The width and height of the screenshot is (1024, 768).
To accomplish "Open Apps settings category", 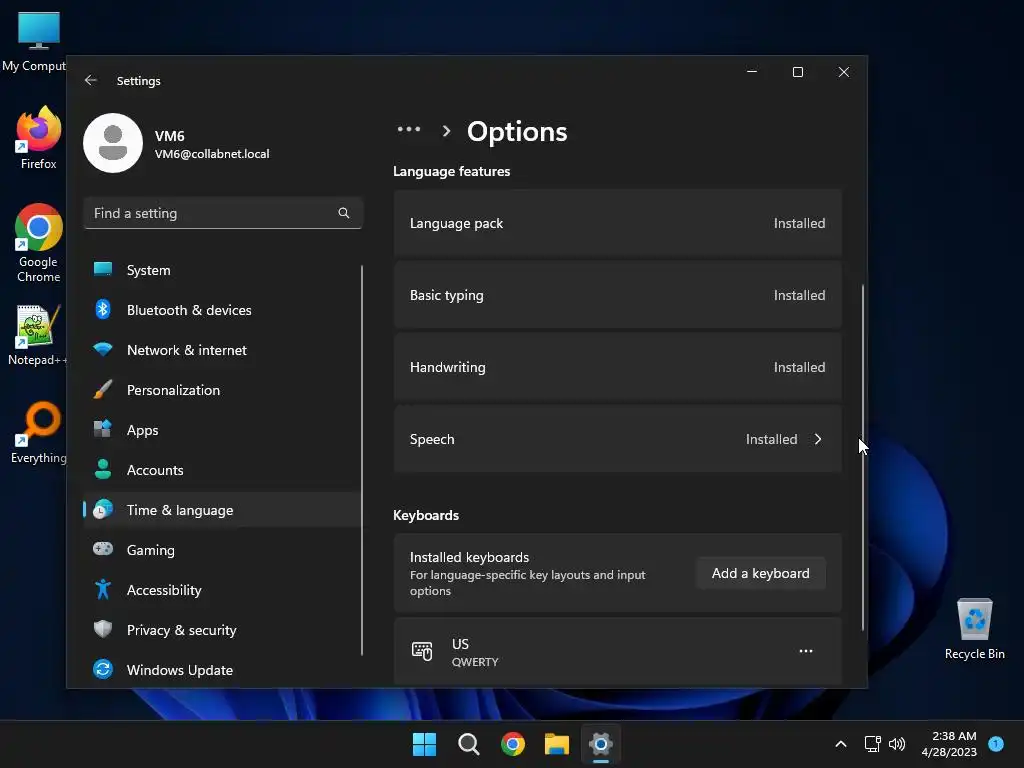I will click(x=222, y=429).
